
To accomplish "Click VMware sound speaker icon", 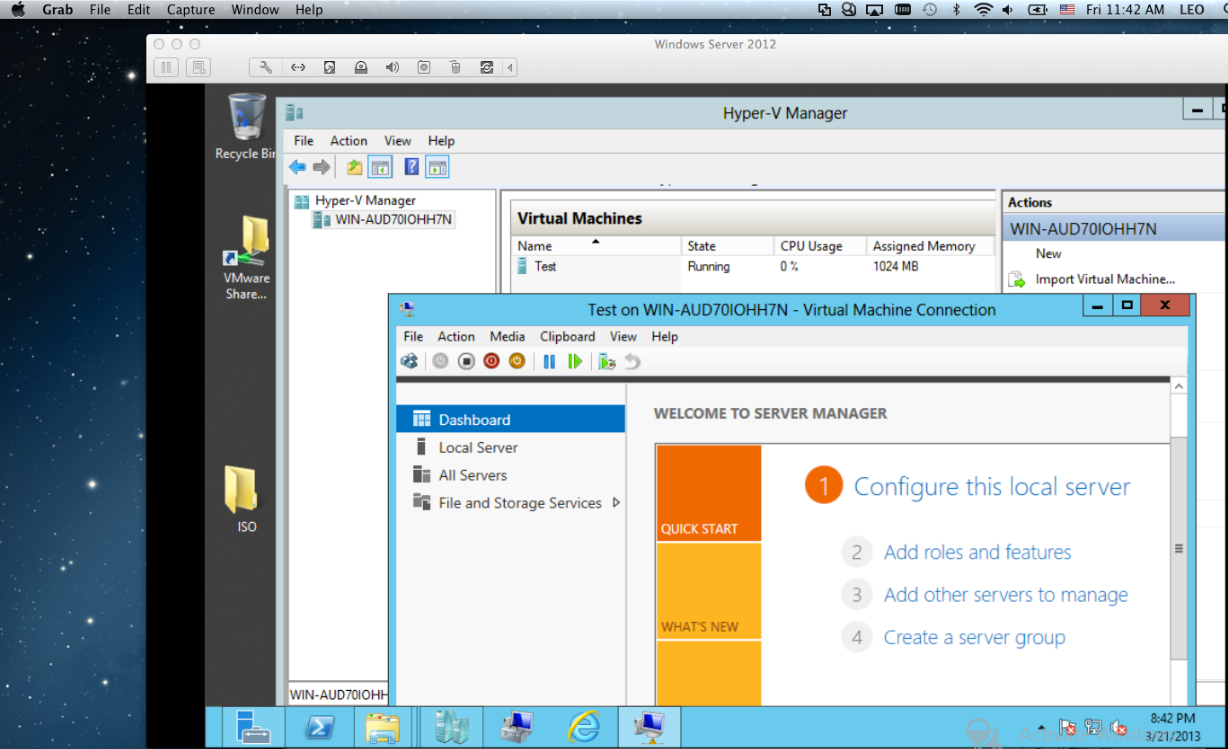I will pyautogui.click(x=392, y=68).
